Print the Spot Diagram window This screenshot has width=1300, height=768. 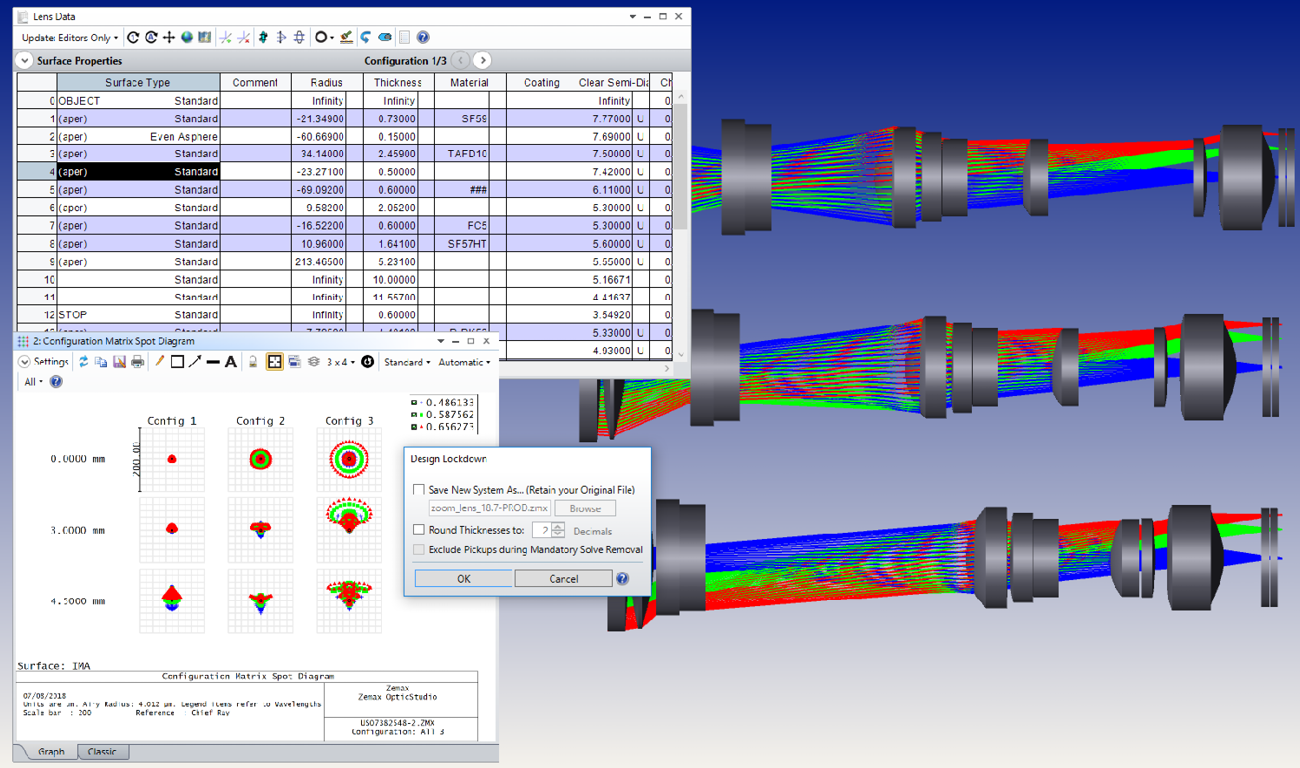pos(137,362)
